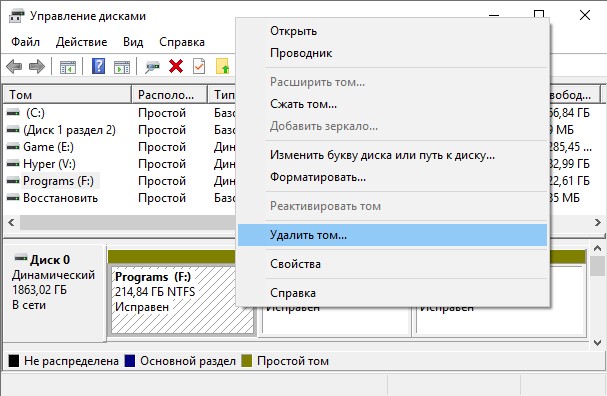Click the rescan disks connection icon

(152, 67)
